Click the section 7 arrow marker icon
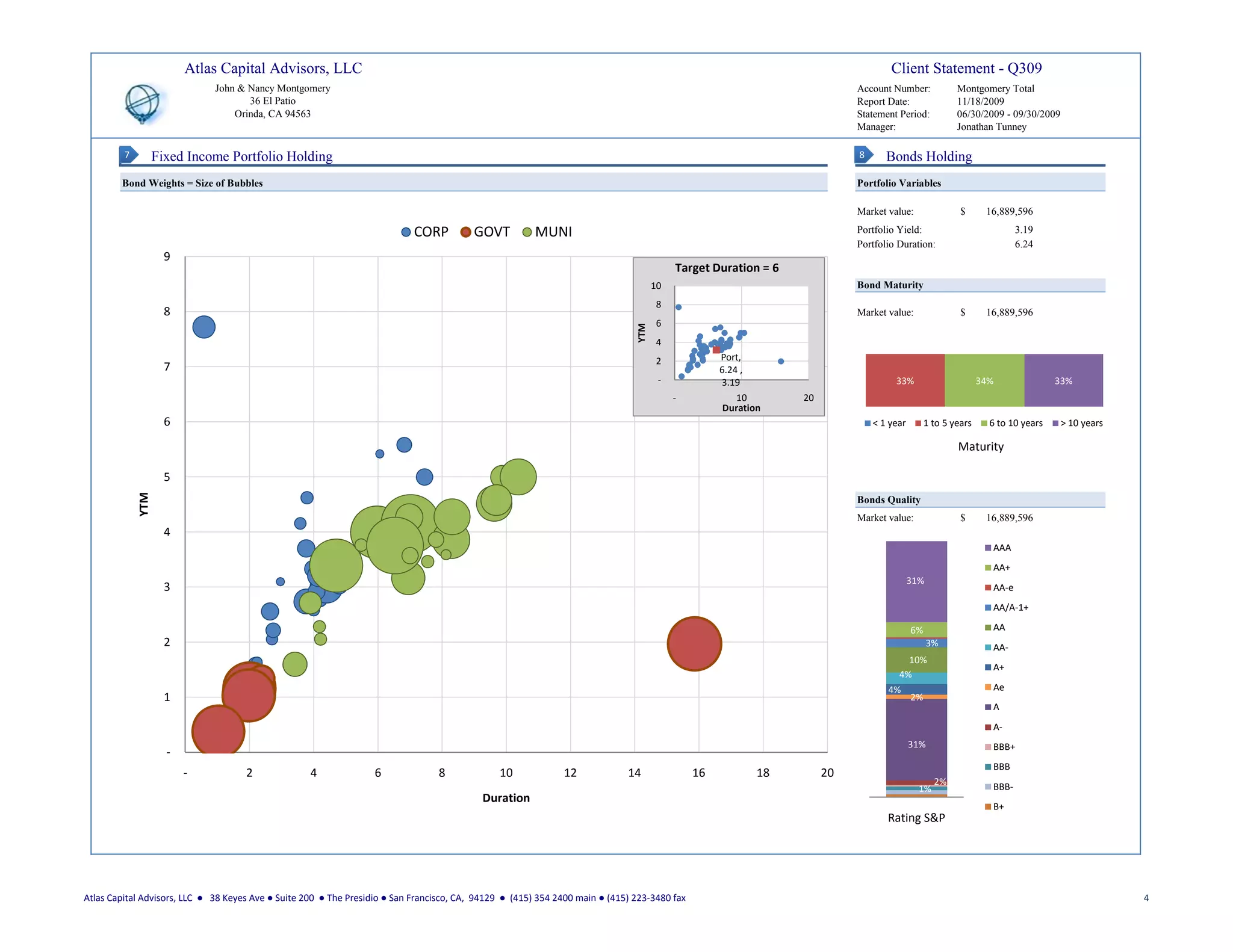Image resolution: width=1233 pixels, height=952 pixels. click(128, 155)
